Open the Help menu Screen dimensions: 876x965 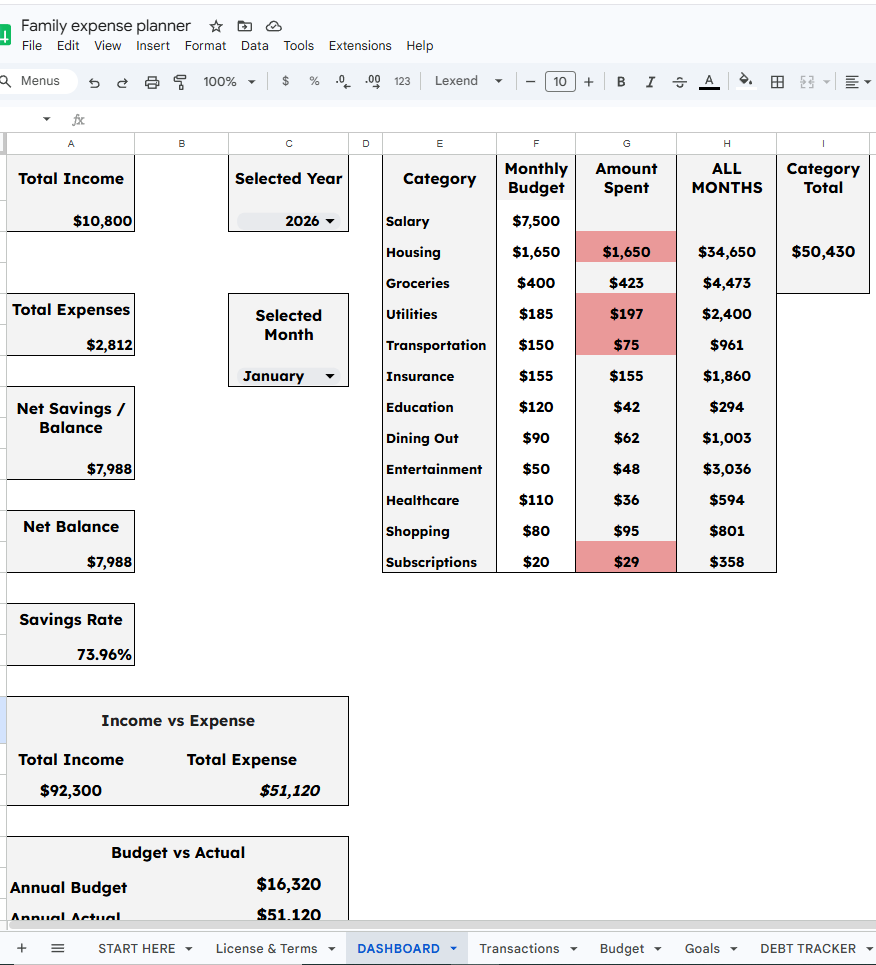pyautogui.click(x=419, y=46)
